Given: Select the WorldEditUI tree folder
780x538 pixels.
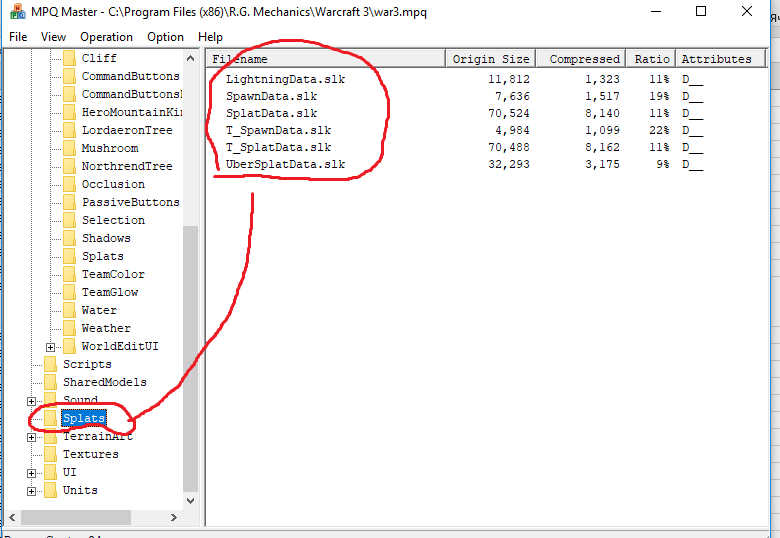Looking at the screenshot, I should 120,346.
